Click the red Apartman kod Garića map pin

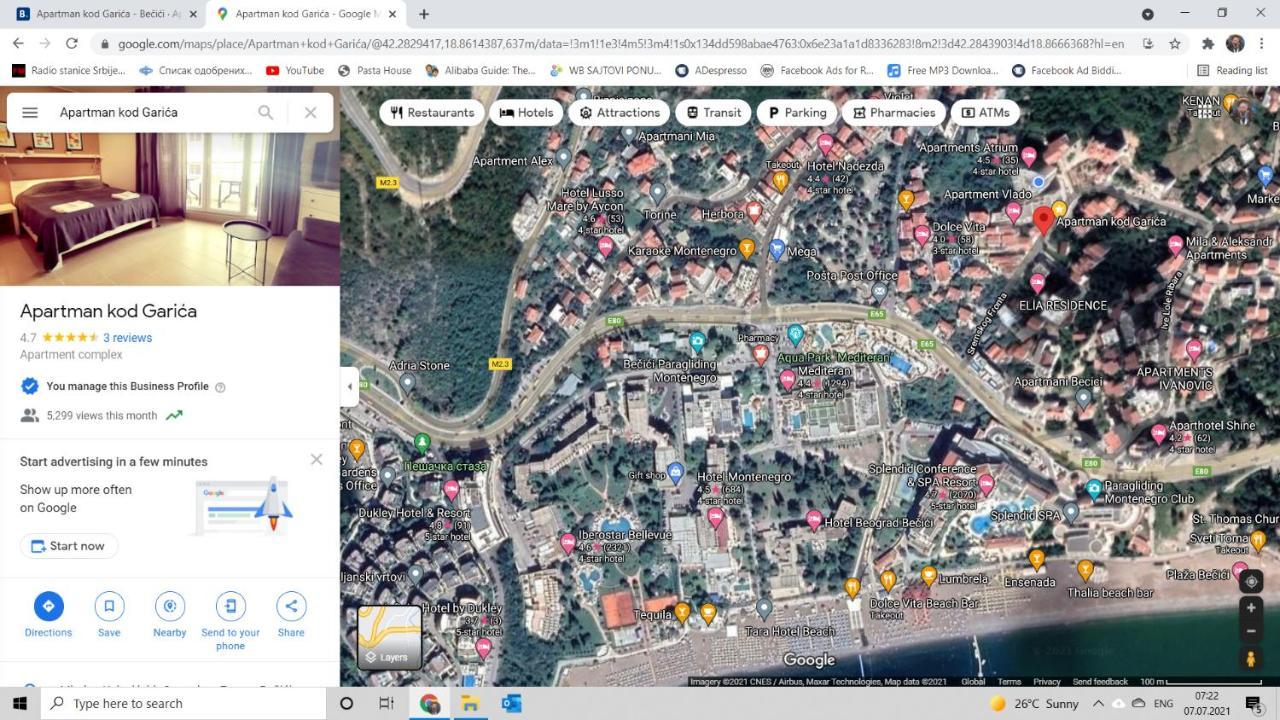point(1043,220)
